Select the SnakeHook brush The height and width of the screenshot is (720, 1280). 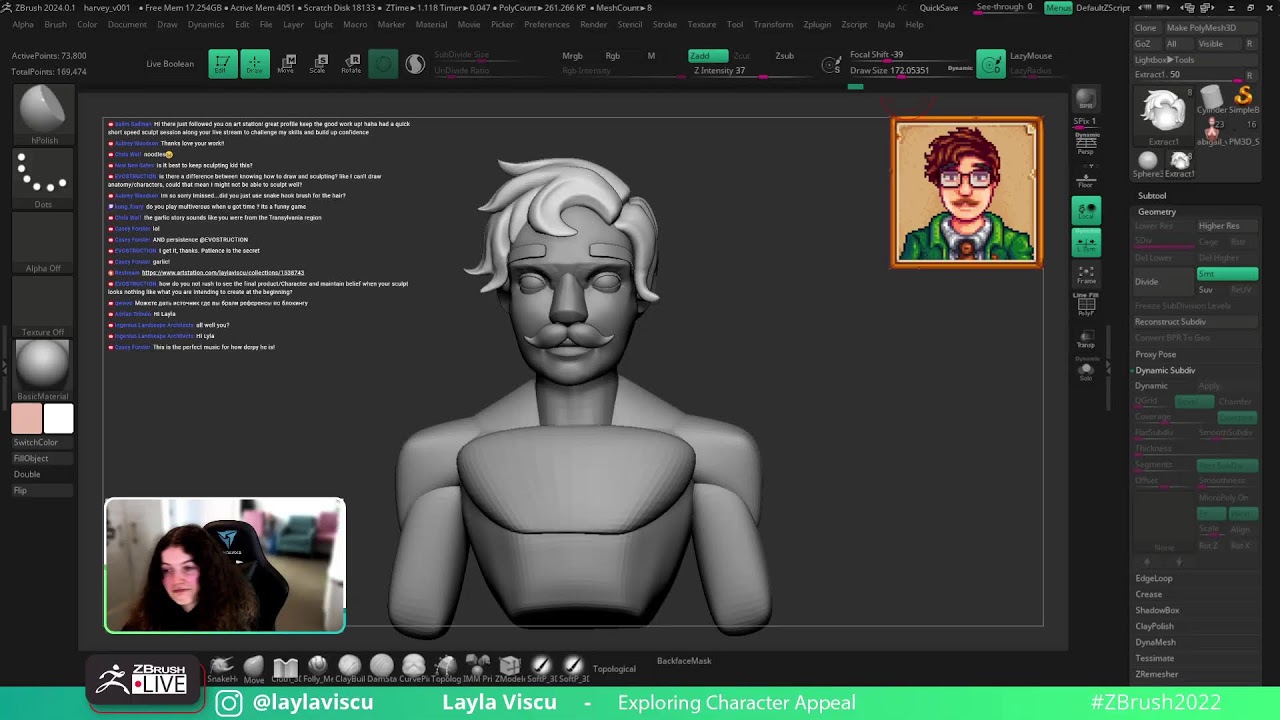click(222, 667)
